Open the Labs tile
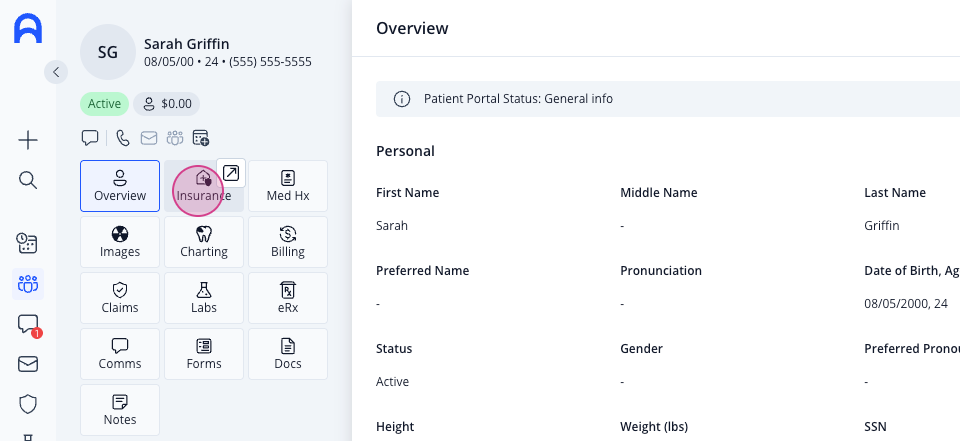 point(204,298)
